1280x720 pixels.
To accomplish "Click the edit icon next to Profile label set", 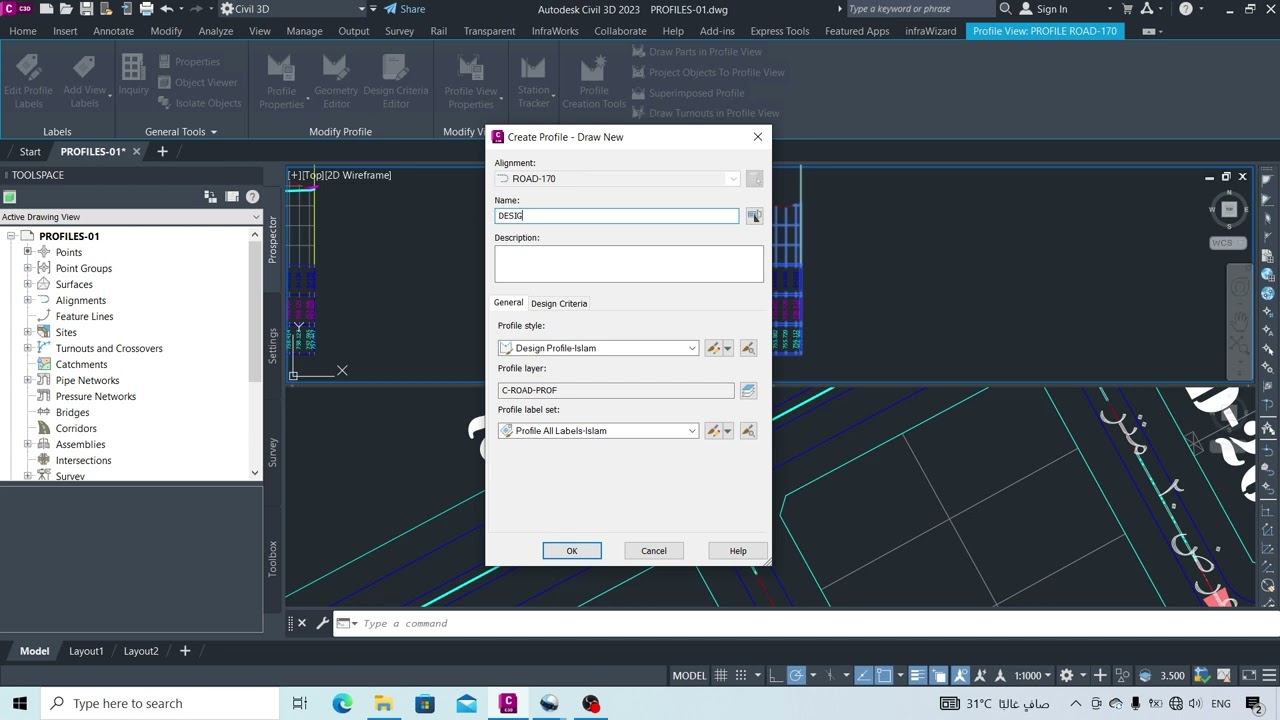I will click(713, 431).
